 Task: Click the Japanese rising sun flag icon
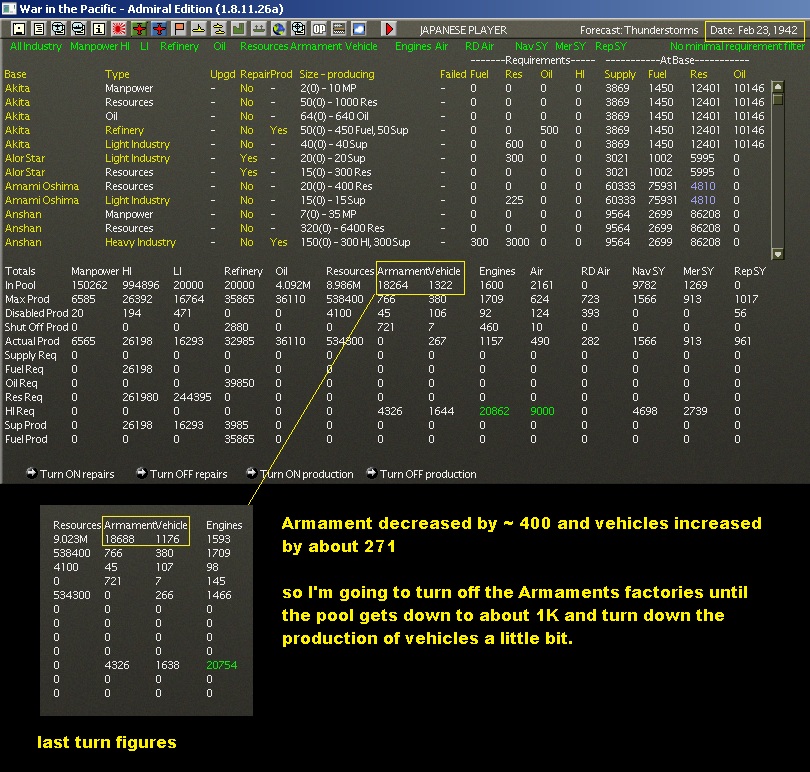(x=119, y=29)
